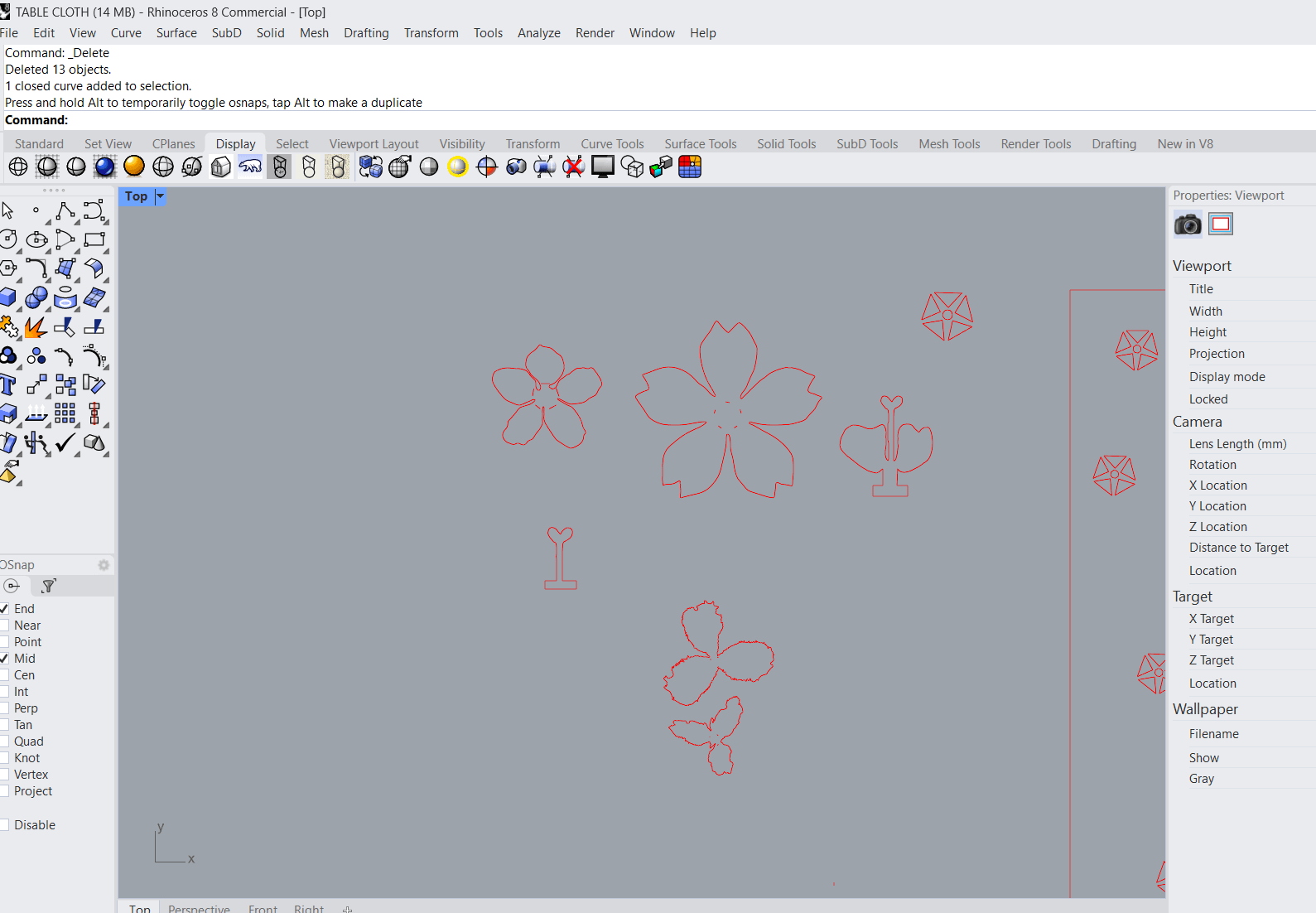Choose the Explode tool icon
Screen dimensions: 1316x913
pyautogui.click(x=35, y=327)
